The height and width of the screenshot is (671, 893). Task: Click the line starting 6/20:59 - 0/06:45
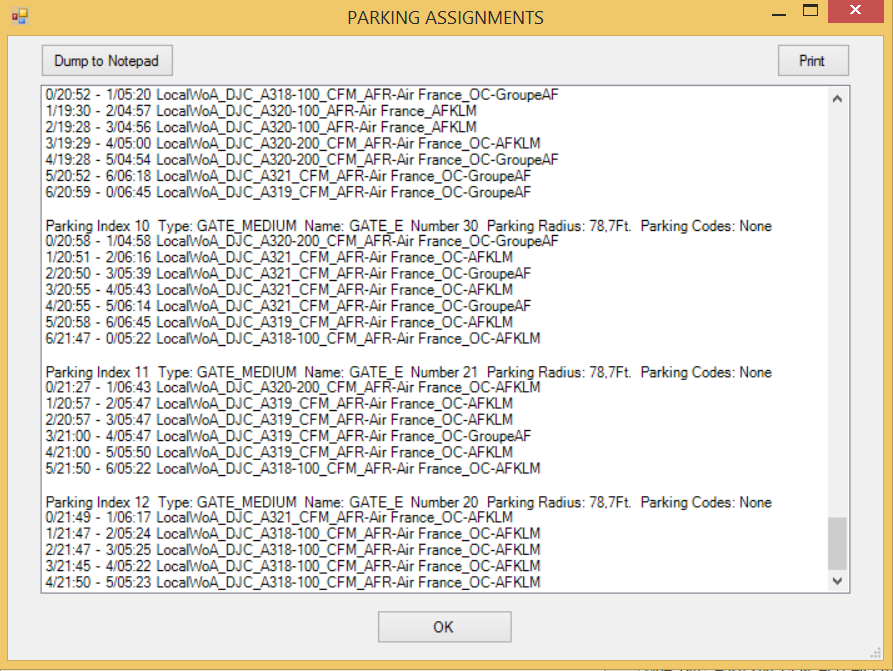[x=288, y=193]
